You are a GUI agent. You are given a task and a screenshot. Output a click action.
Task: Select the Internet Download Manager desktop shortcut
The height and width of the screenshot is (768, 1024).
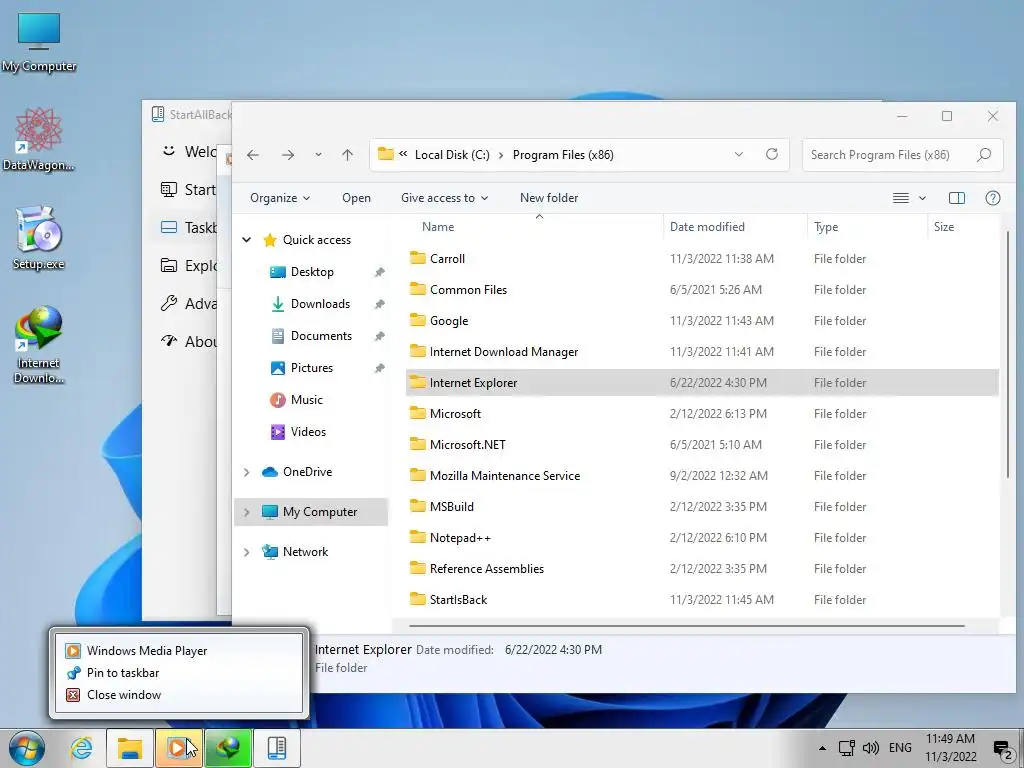pyautogui.click(x=39, y=344)
